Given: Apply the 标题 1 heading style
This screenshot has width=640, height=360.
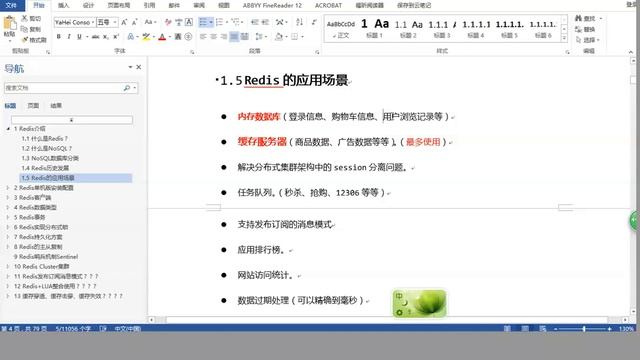Looking at the screenshot, I should click(x=374, y=29).
